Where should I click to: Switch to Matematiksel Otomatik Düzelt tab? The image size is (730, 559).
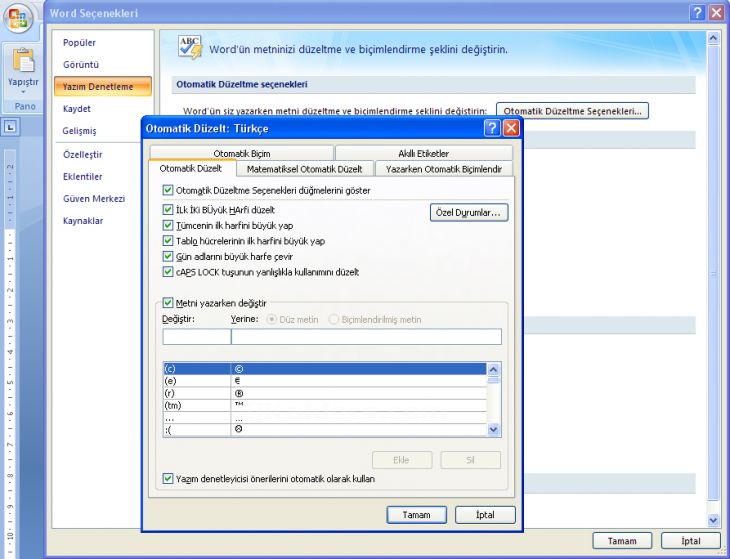click(x=304, y=169)
